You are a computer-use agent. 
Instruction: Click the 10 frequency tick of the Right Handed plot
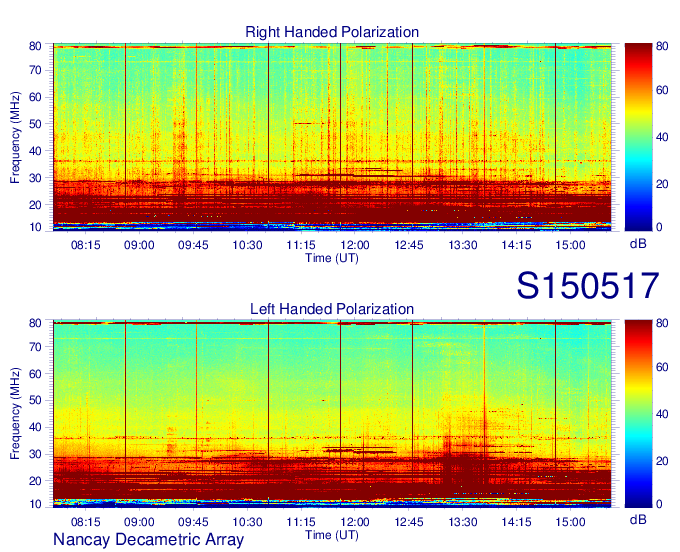[35, 227]
